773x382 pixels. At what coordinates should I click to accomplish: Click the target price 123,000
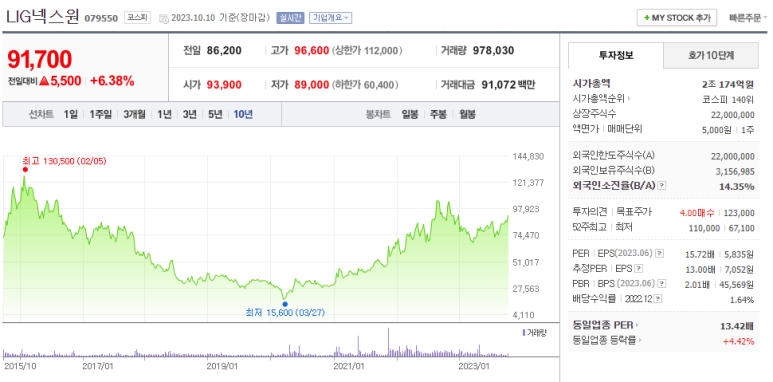[738, 213]
